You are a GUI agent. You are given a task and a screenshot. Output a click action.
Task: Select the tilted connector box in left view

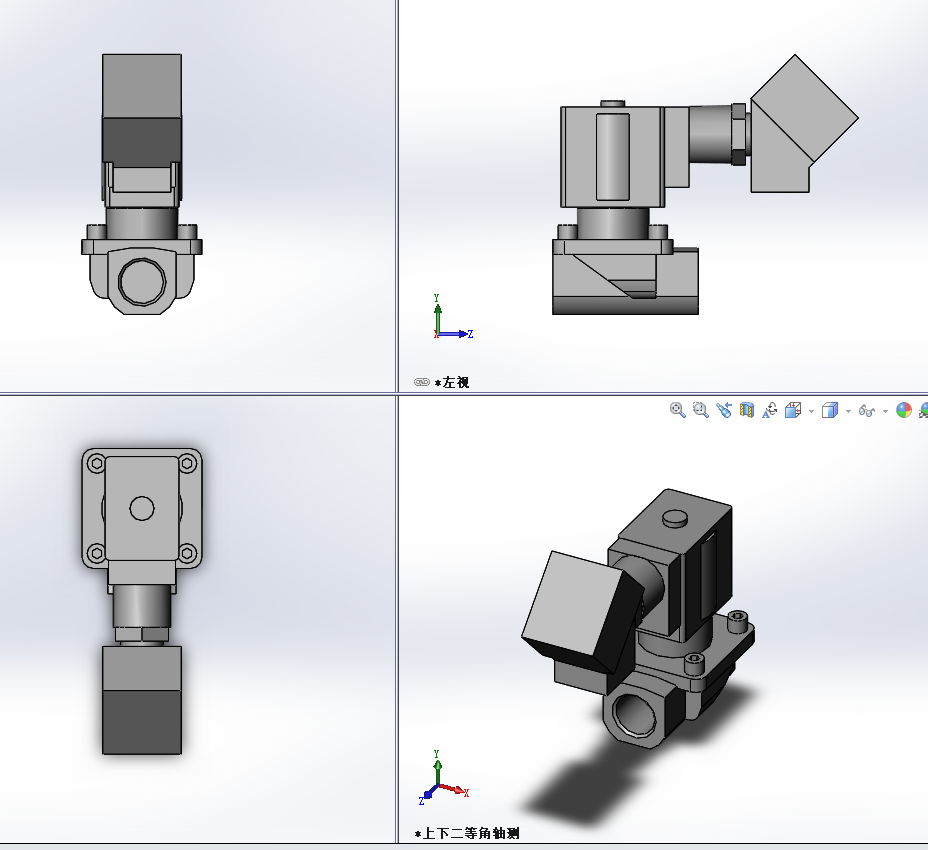(804, 124)
